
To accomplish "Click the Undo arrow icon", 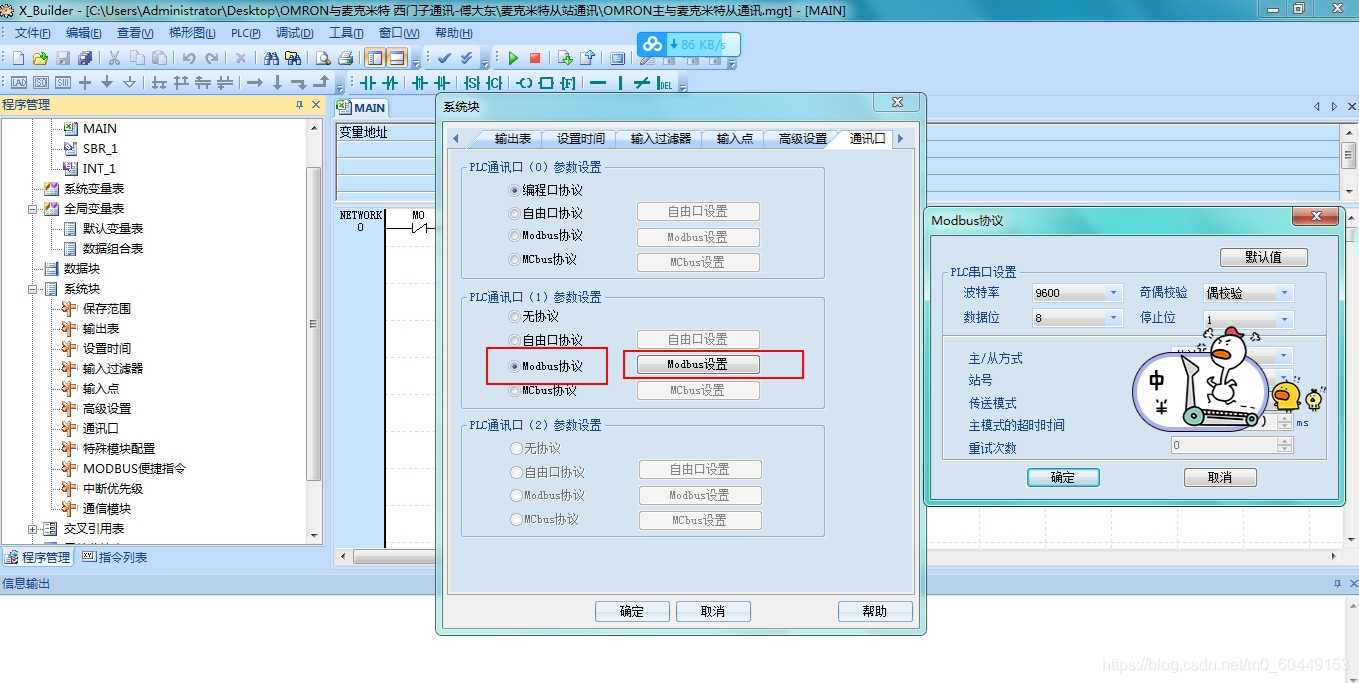I will (188, 58).
